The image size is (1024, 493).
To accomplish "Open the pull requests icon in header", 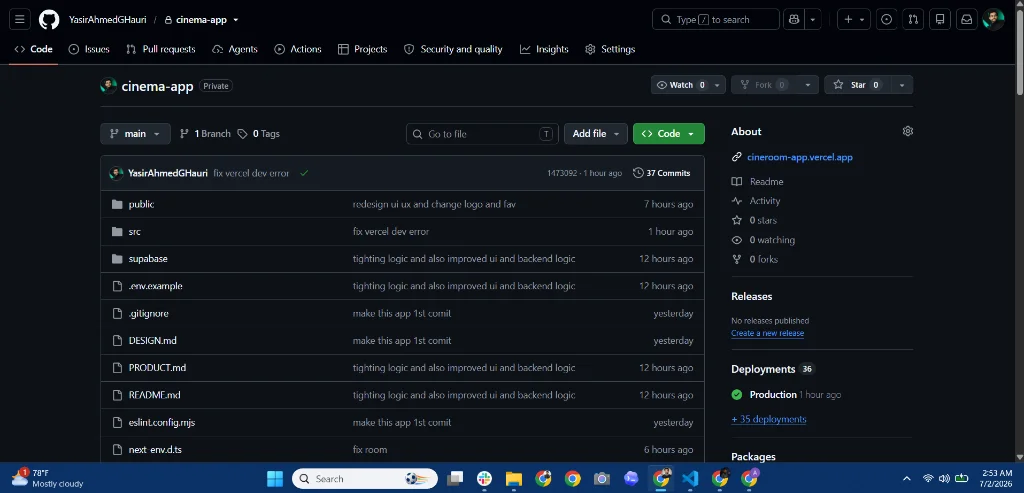I will [x=913, y=20].
